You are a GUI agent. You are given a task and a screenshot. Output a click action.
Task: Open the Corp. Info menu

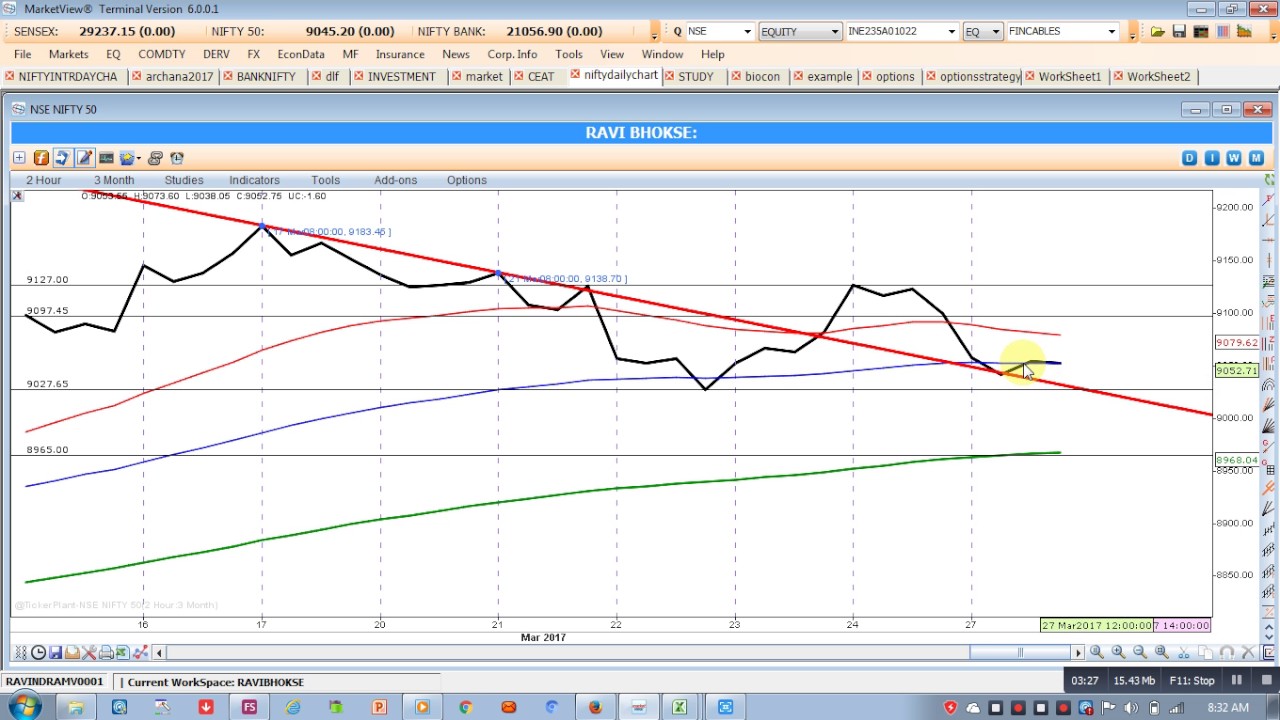point(512,54)
